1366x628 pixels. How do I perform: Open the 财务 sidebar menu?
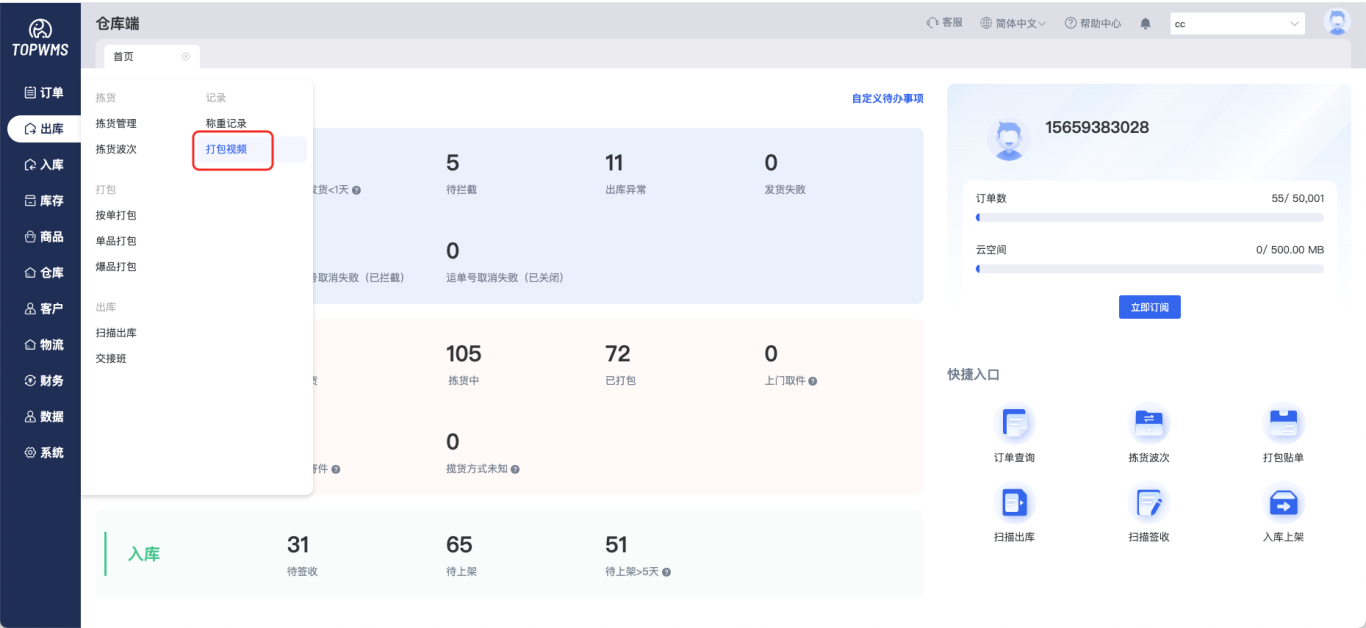pos(44,381)
